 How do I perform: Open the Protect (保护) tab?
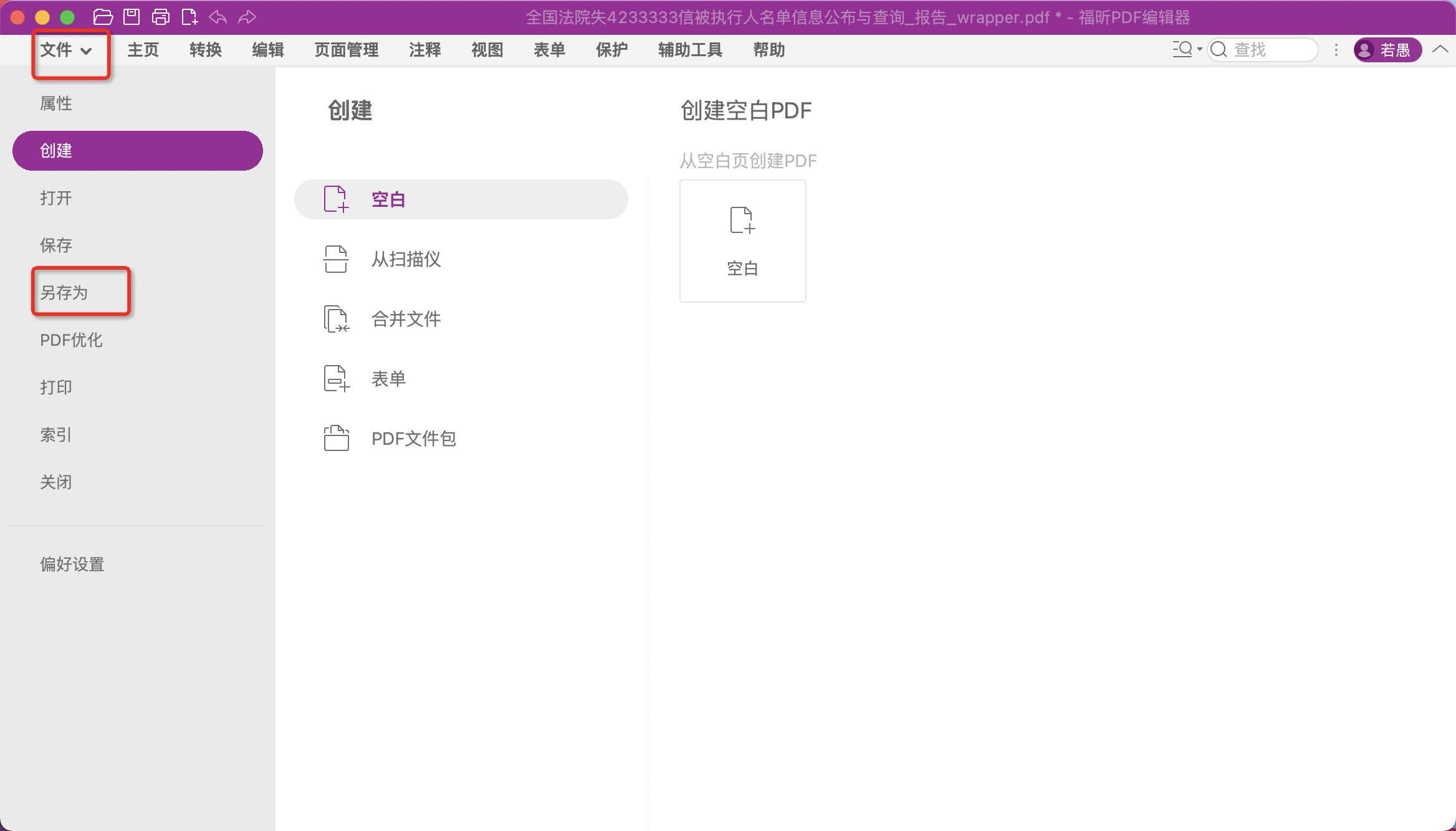[x=611, y=50]
